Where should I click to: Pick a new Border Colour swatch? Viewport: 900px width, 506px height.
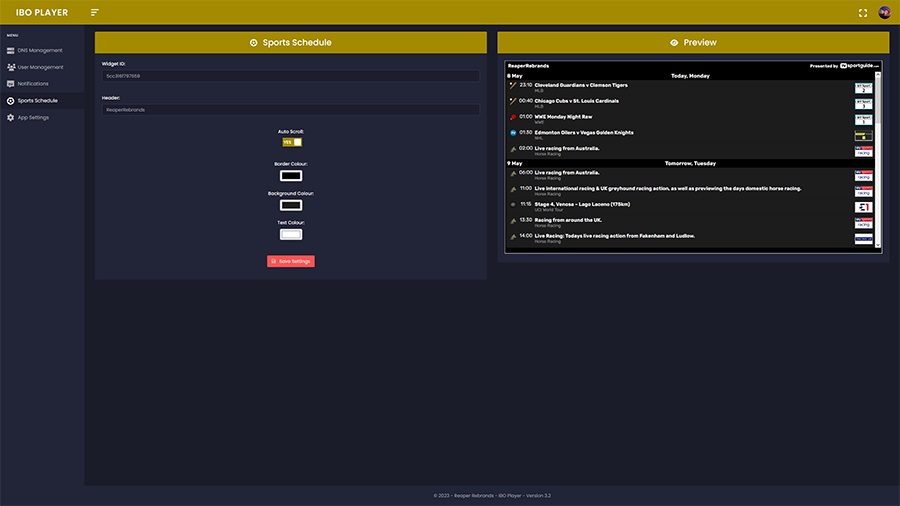point(290,176)
